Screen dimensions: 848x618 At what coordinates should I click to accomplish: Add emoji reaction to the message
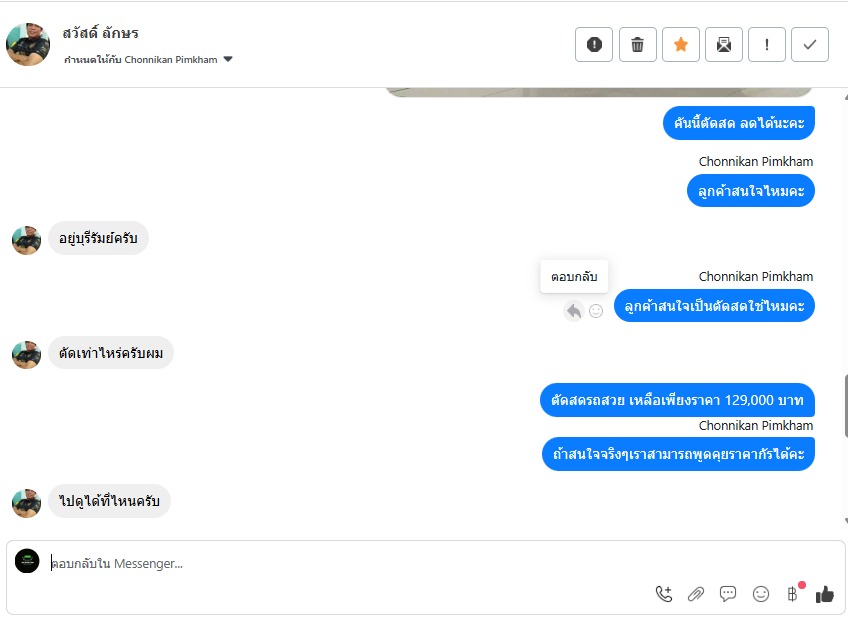pyautogui.click(x=596, y=311)
